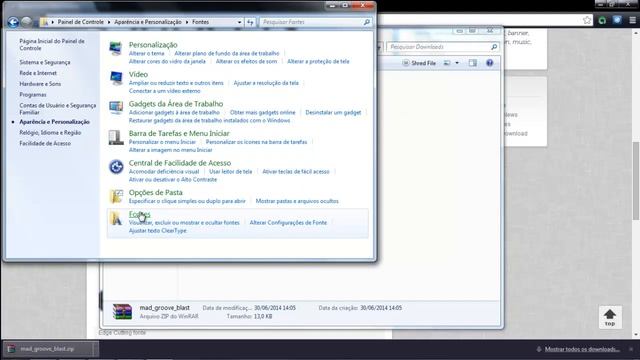Viewport: 640px width, 360px height.
Task: Click Alterar plano de fundo da área de trabalho
Action: (227, 53)
